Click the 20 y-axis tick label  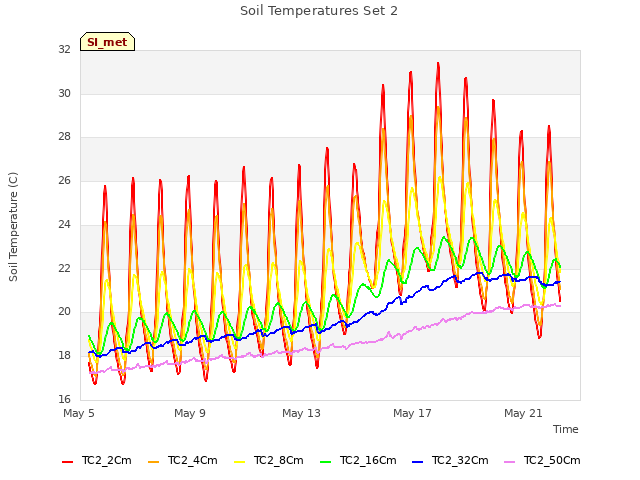(x=64, y=312)
